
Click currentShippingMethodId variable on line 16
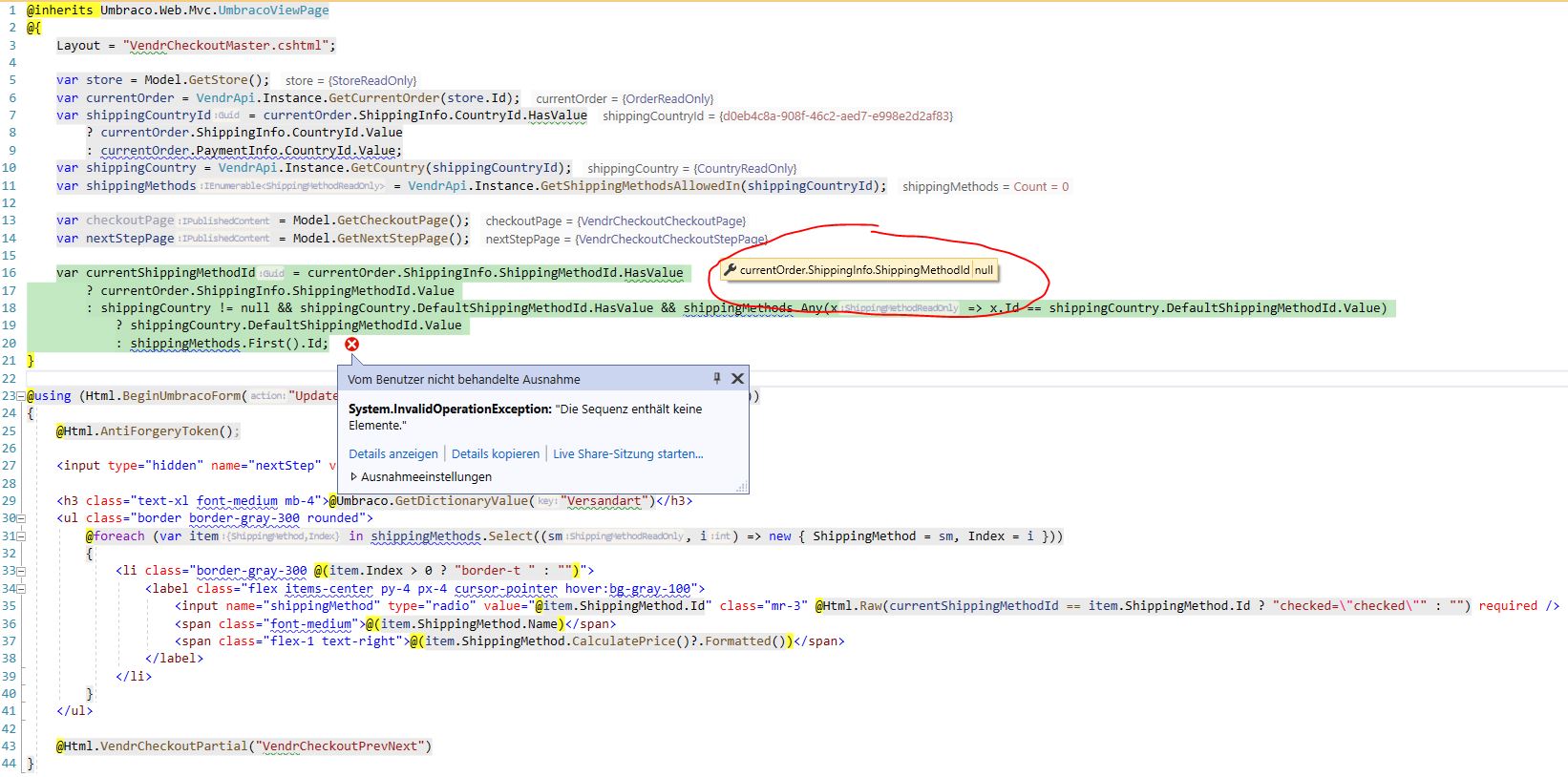[171, 273]
